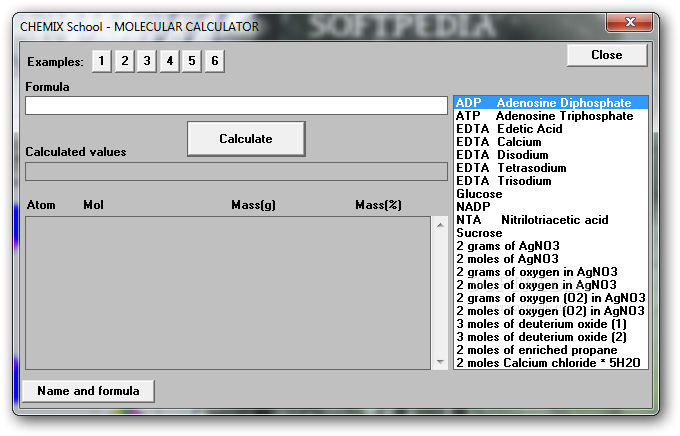Load example 3
Viewport: 680px width, 436px height.
147,61
